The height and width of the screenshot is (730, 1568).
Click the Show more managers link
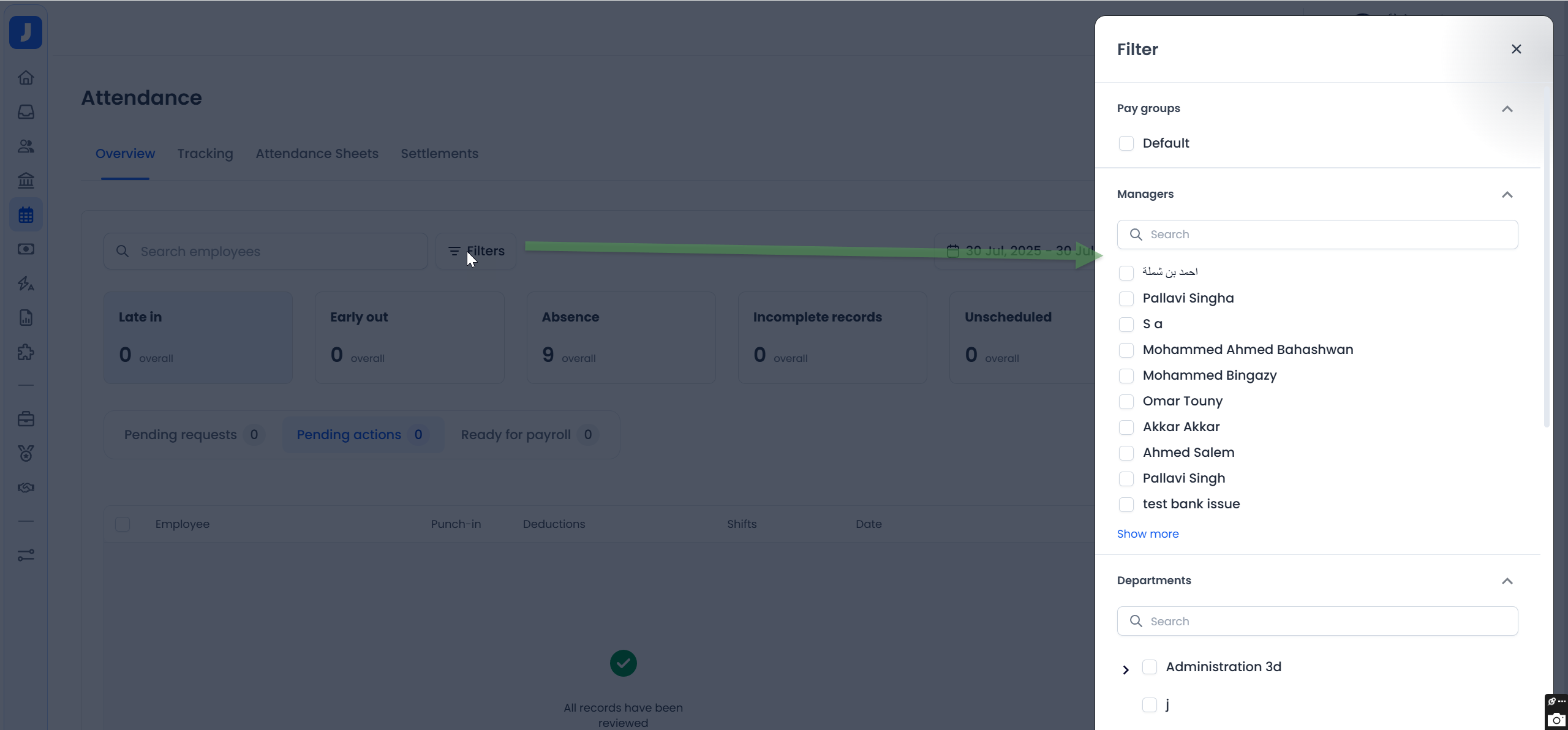click(x=1147, y=534)
